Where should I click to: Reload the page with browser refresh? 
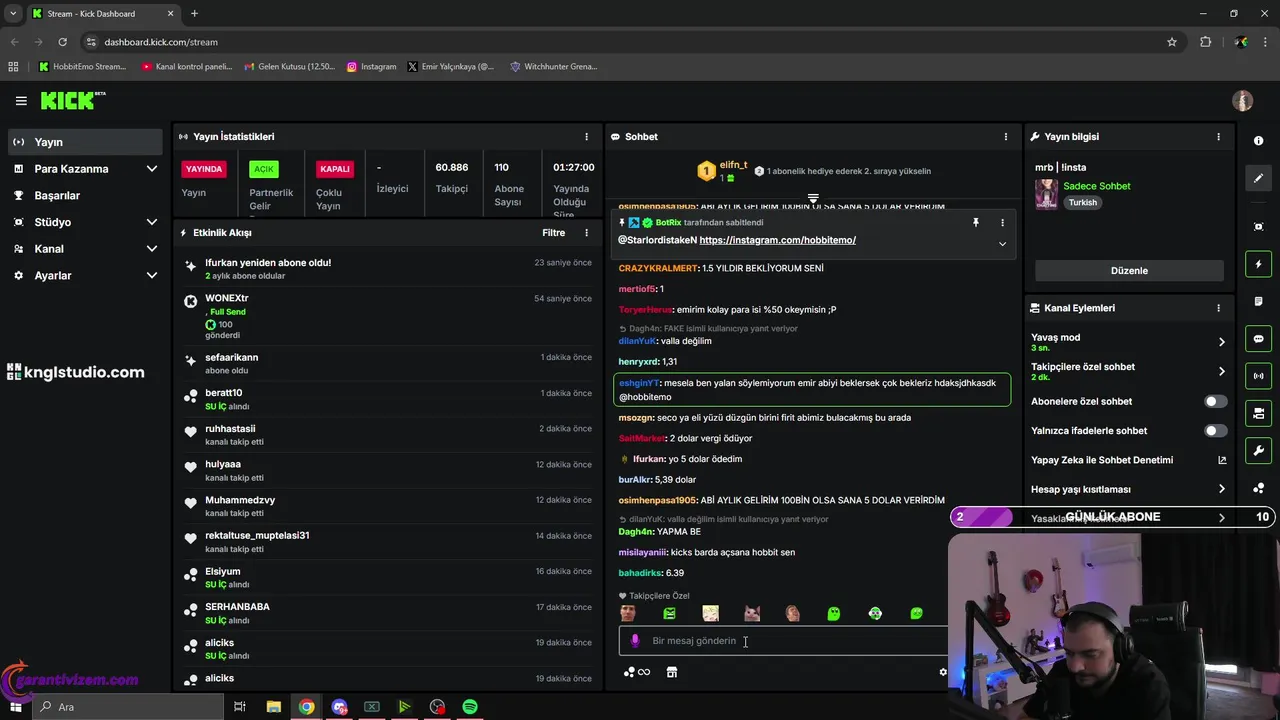point(62,42)
